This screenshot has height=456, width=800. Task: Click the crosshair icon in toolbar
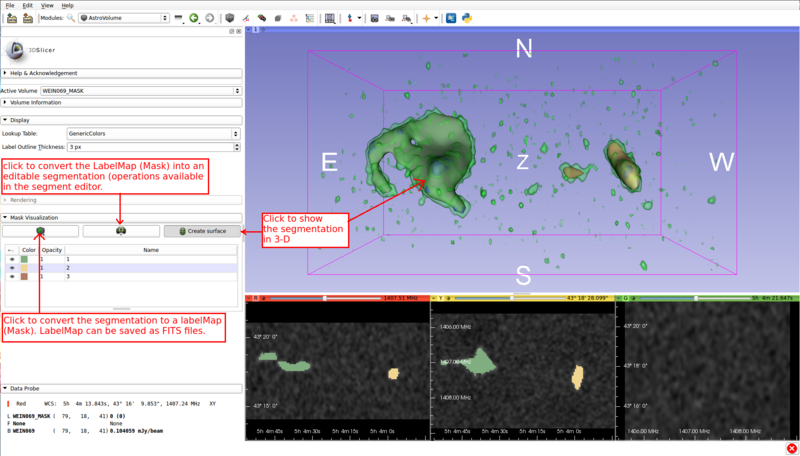click(427, 18)
